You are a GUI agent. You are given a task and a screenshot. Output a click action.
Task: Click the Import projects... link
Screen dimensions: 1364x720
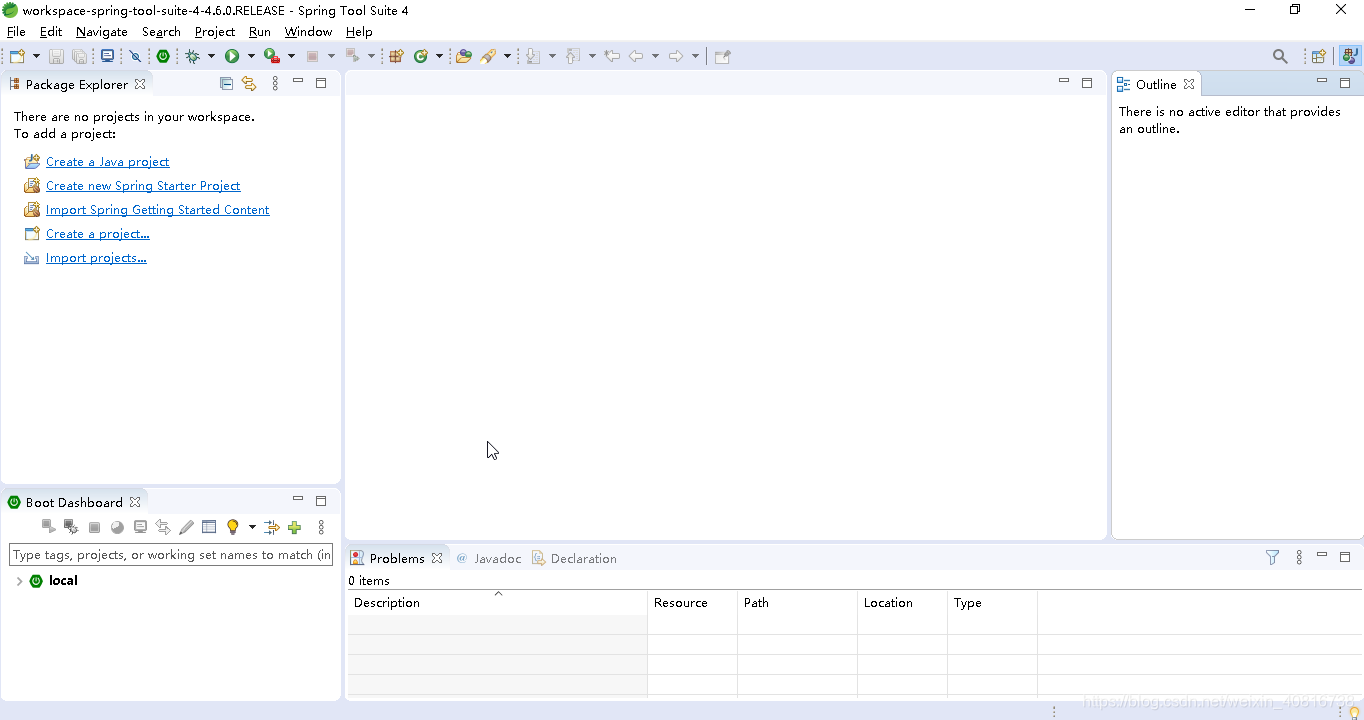click(96, 258)
